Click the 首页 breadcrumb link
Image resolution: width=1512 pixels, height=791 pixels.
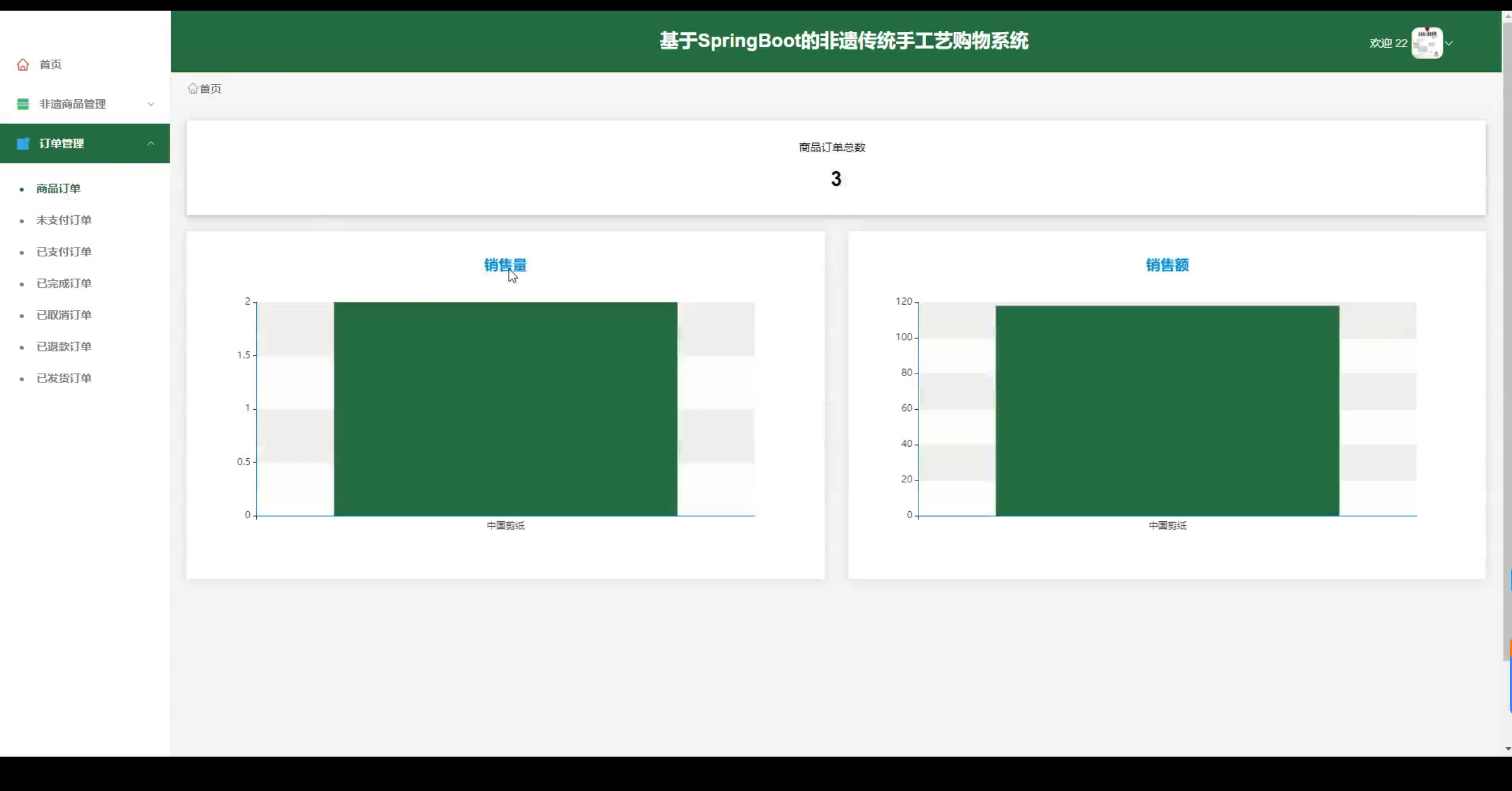pos(210,89)
